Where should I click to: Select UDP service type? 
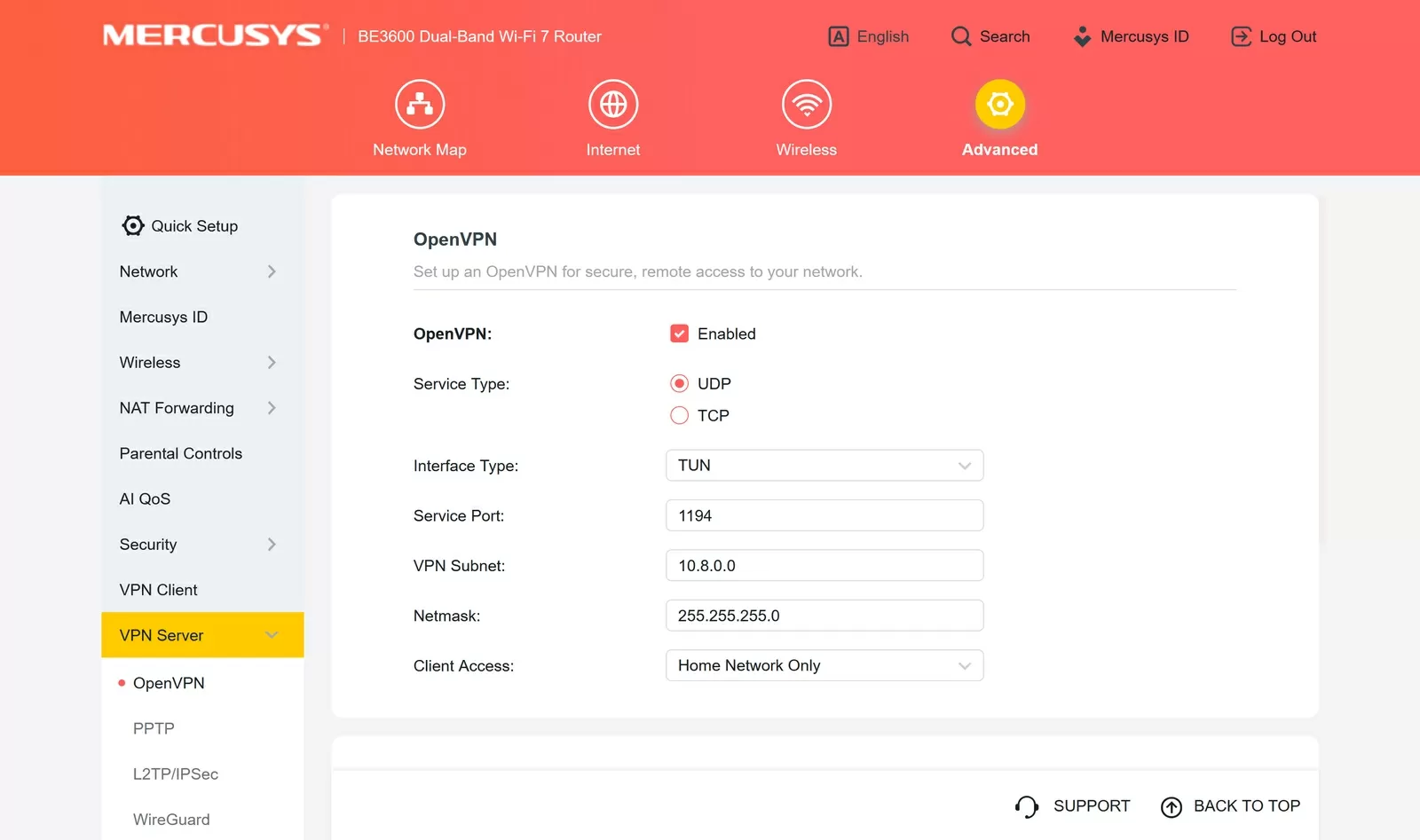click(x=680, y=384)
